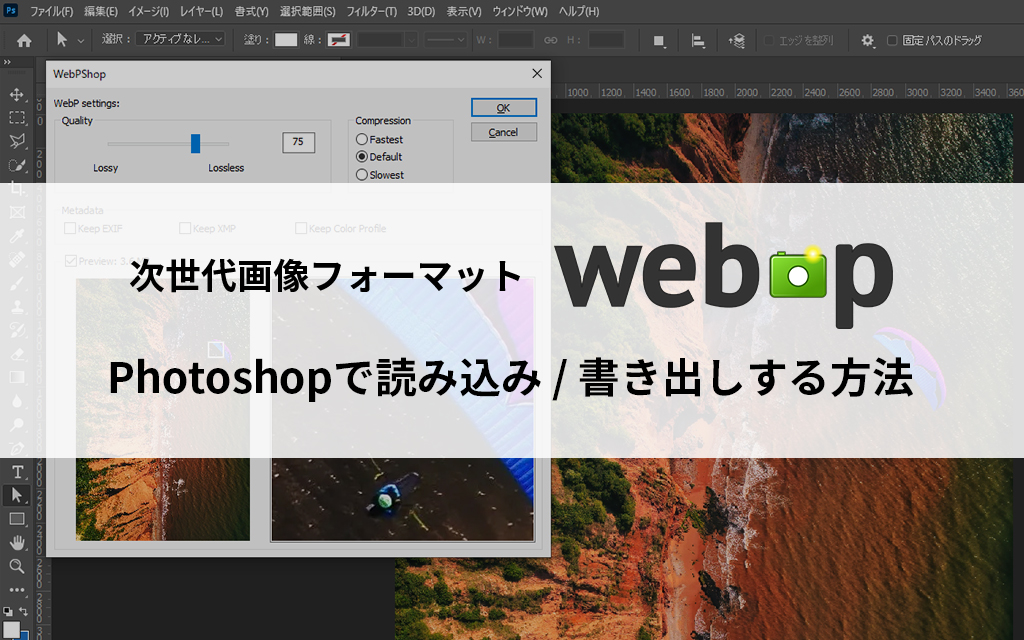Open the tool preset picker arrow

81,40
